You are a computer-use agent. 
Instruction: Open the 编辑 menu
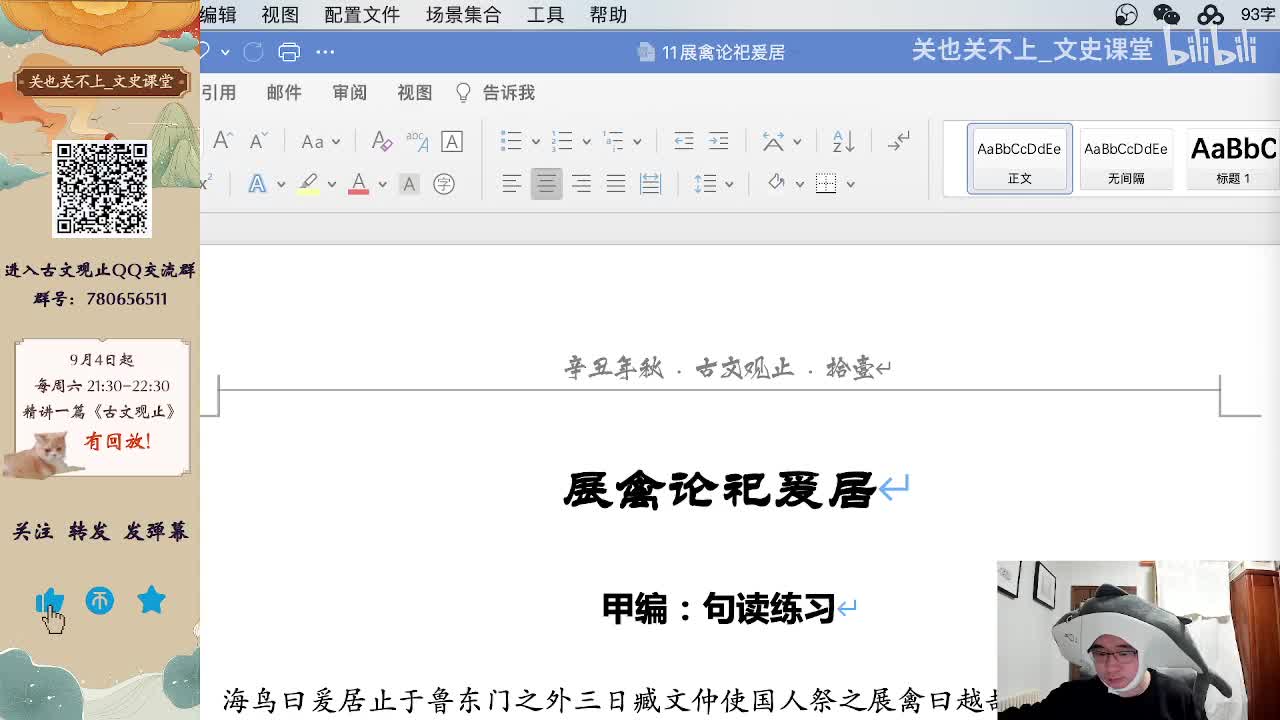(218, 15)
